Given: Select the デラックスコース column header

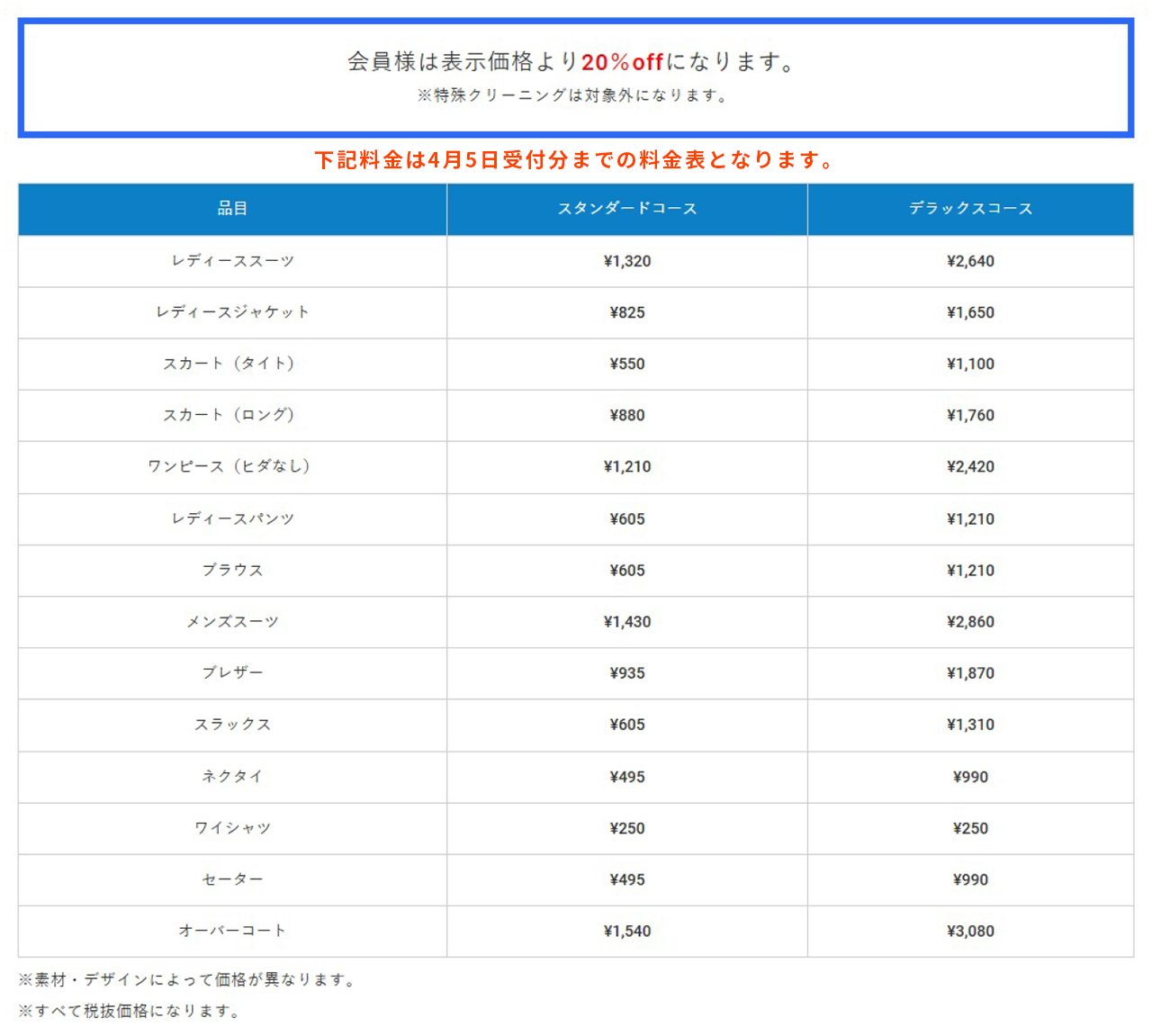Looking at the screenshot, I should click(970, 209).
